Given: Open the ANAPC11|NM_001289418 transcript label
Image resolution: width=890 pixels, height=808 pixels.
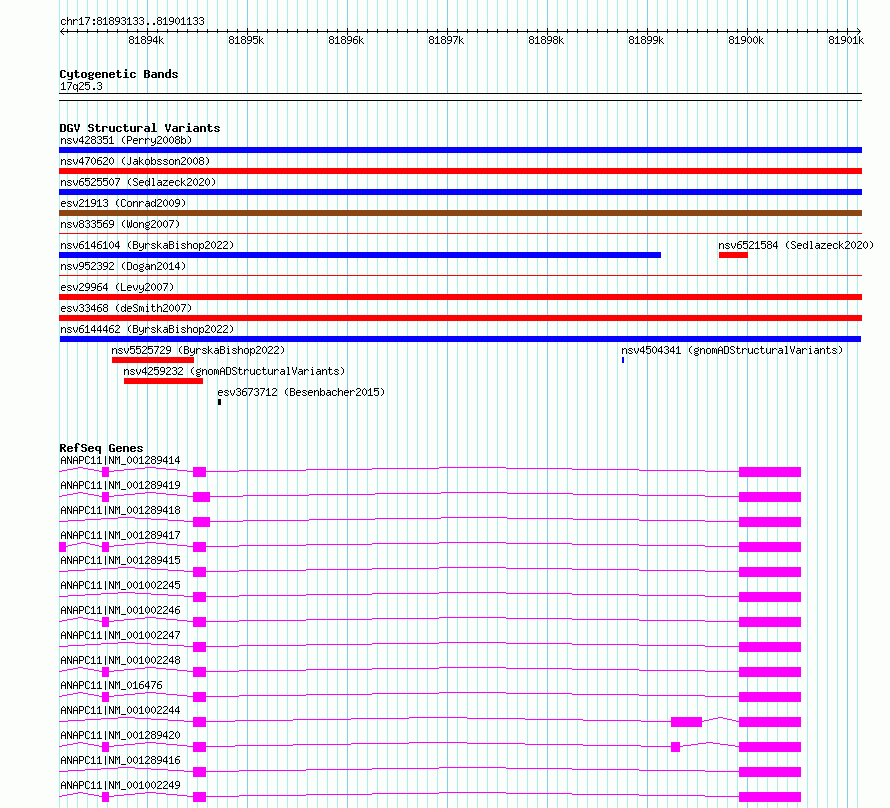Looking at the screenshot, I should [120, 510].
